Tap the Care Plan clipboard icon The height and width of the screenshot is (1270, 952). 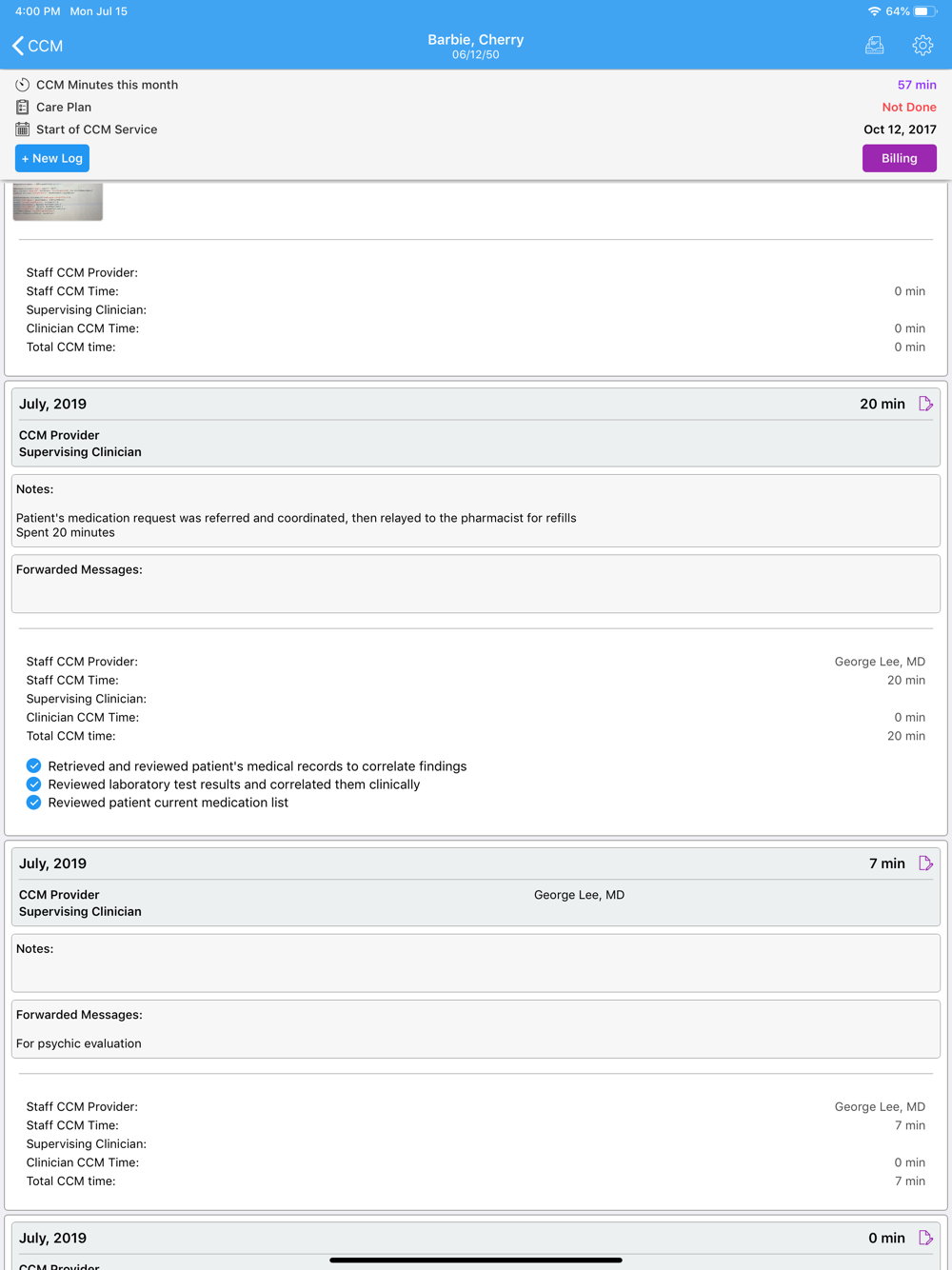tap(23, 108)
